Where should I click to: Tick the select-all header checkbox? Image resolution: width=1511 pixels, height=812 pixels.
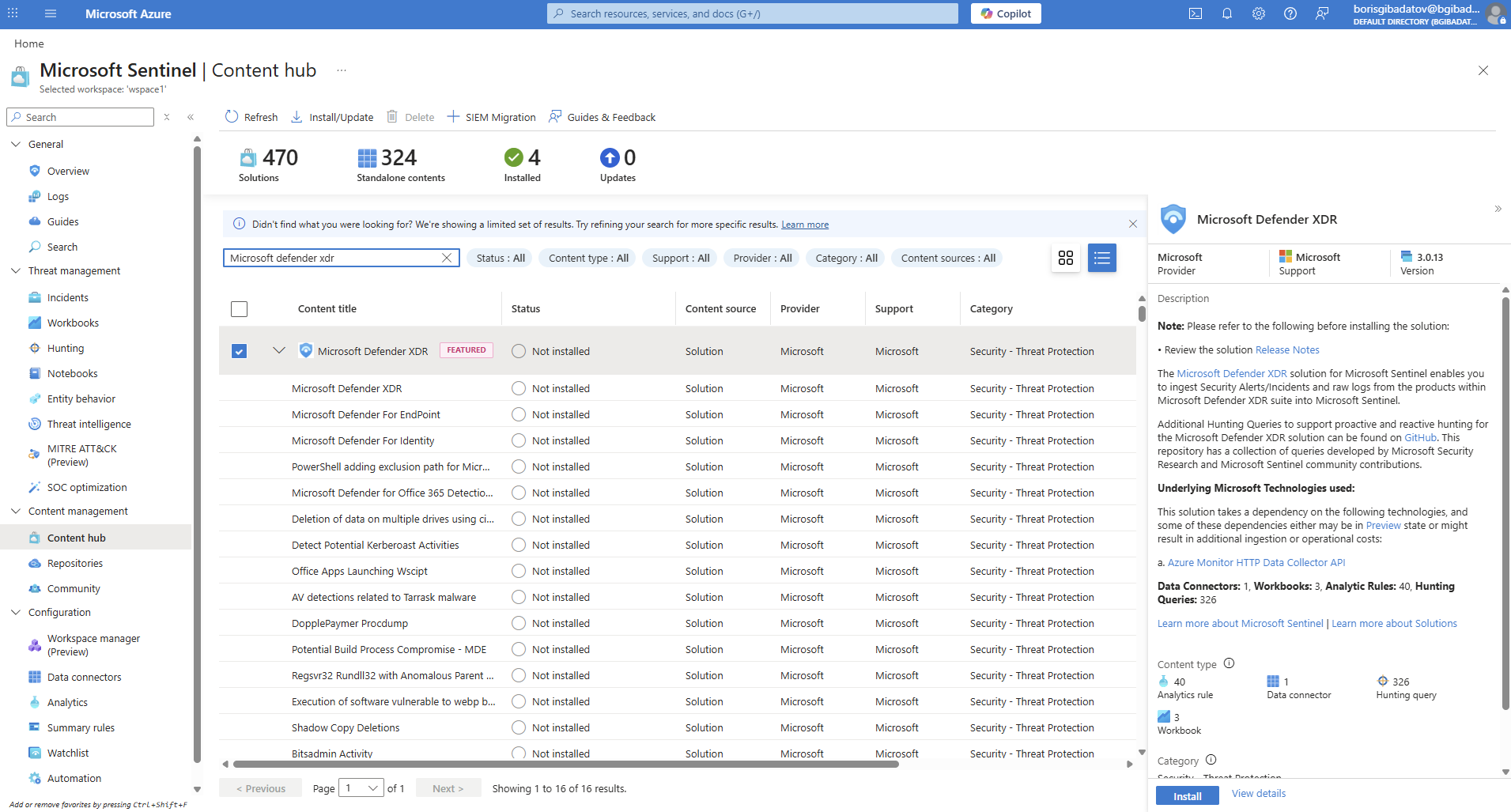point(240,309)
